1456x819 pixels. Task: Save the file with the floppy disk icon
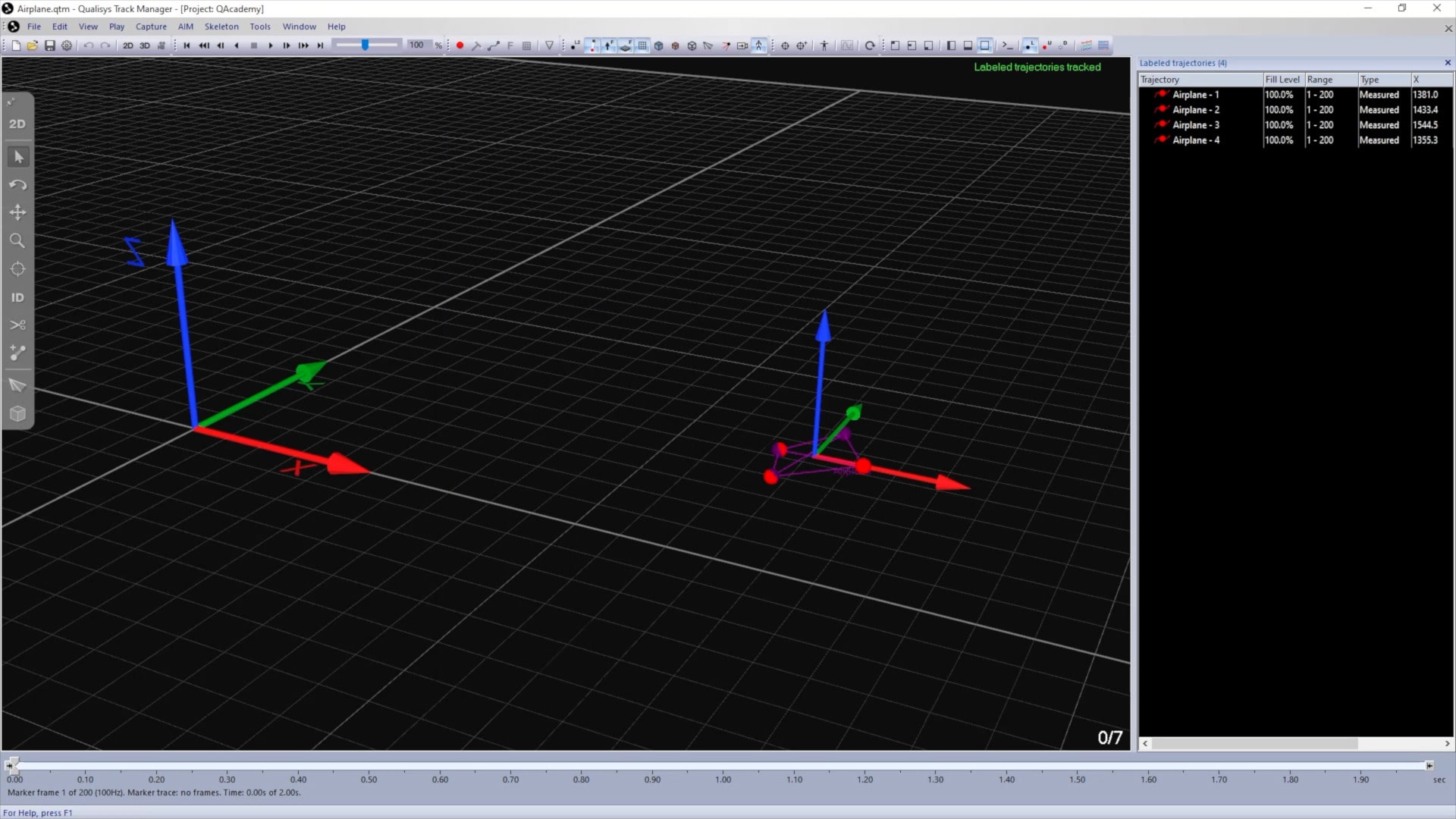[x=50, y=45]
